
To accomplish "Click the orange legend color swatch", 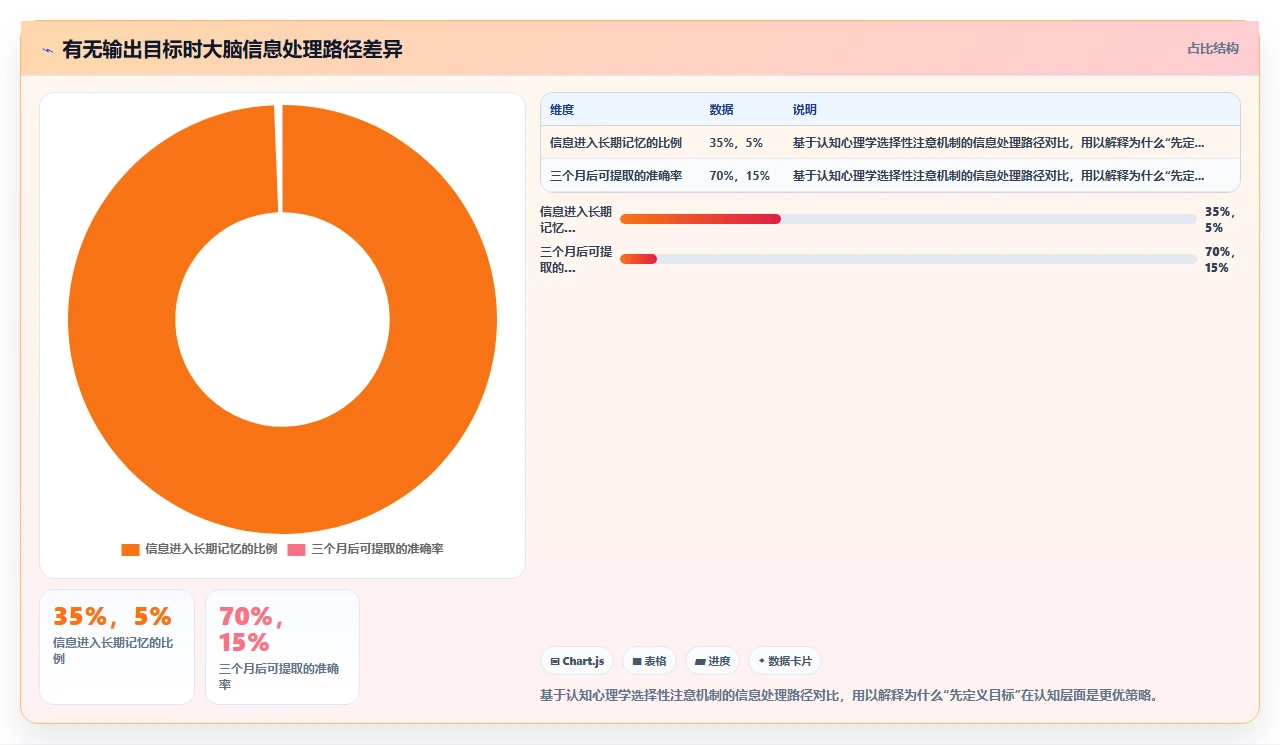I will tap(130, 550).
